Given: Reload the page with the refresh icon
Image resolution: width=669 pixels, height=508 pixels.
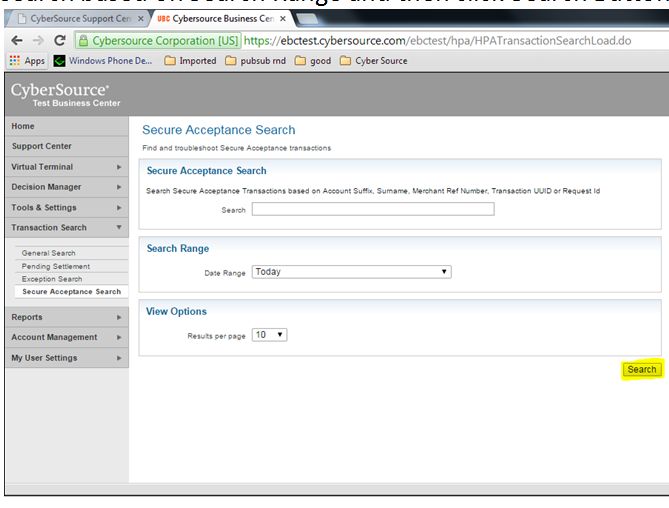Looking at the screenshot, I should point(60,41).
